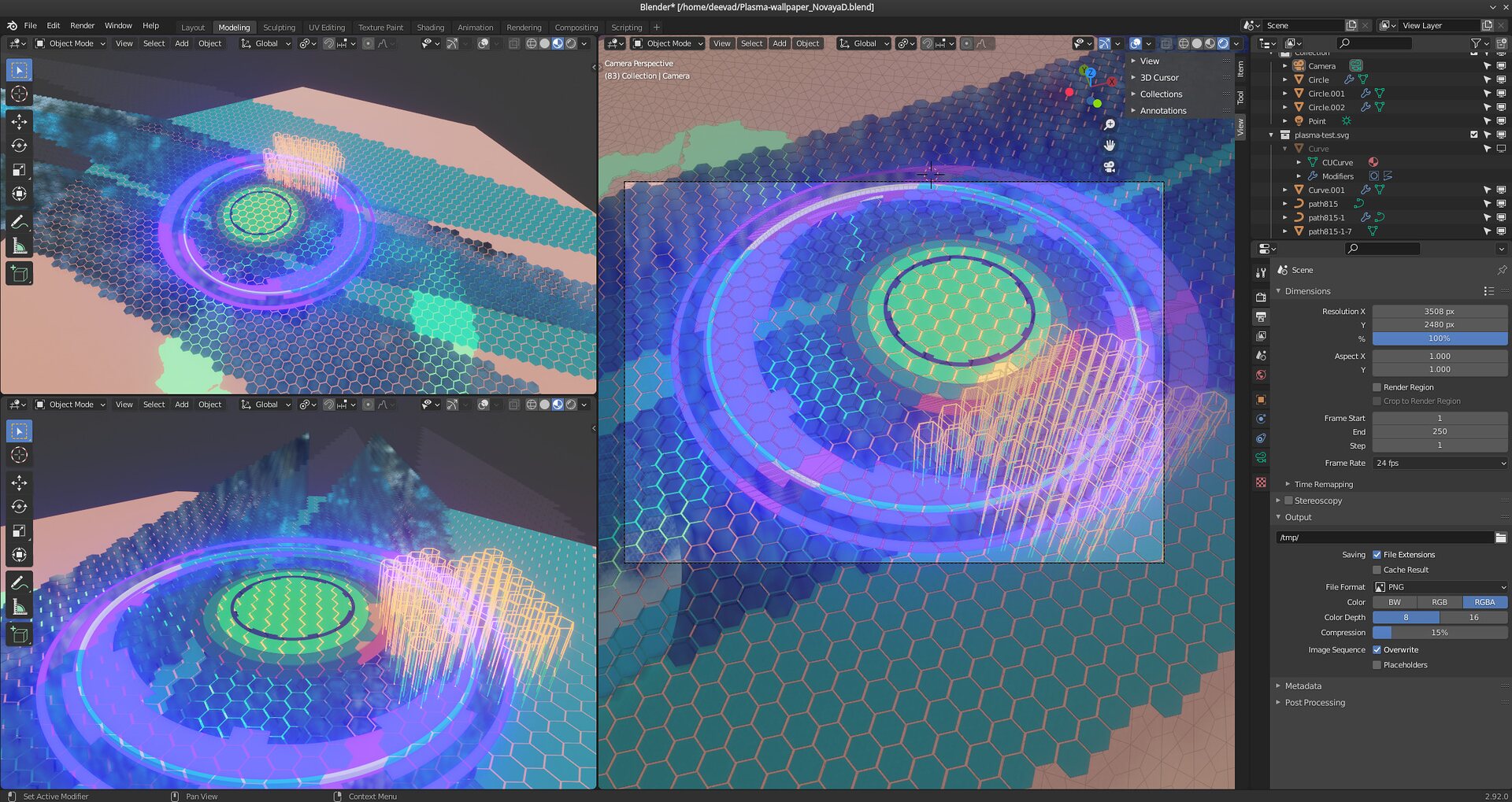Select the Rotate tool in top-left viewport
The image size is (1512, 802).
click(19, 146)
